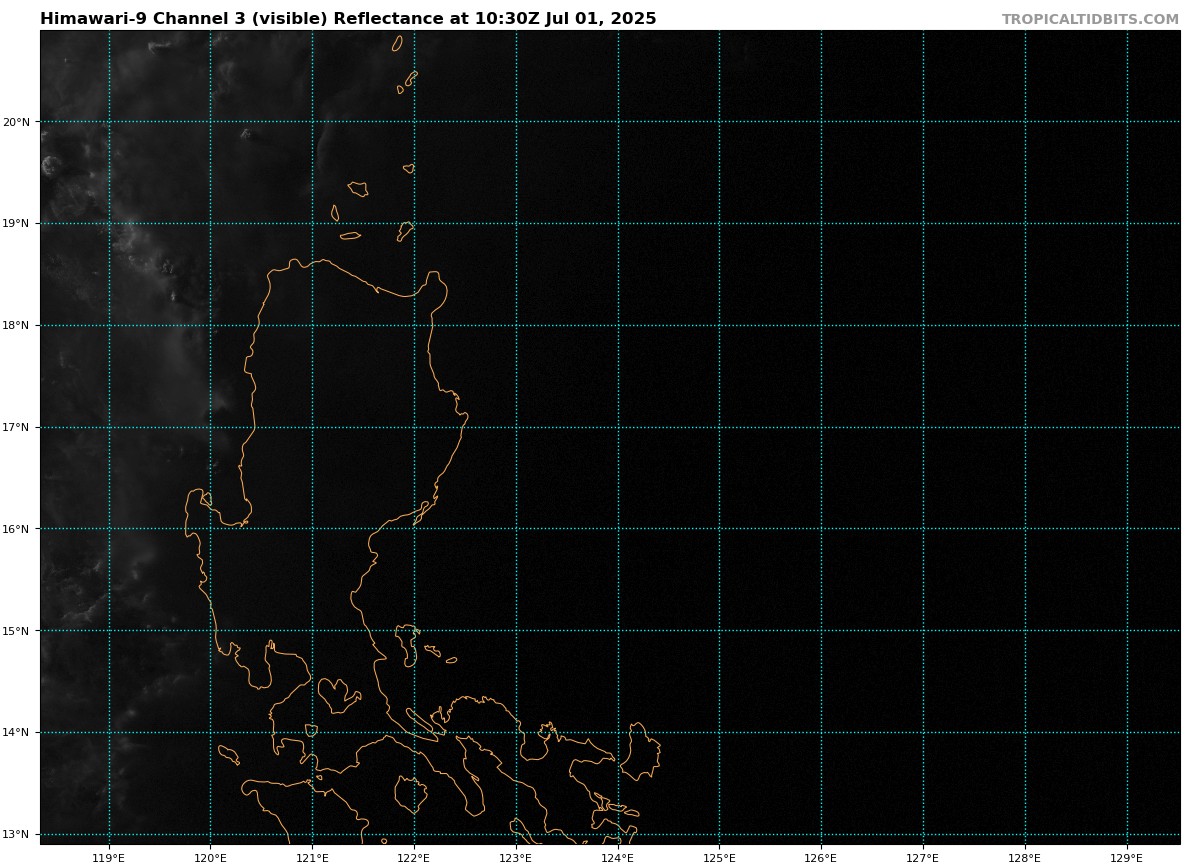Click the 128°E longitude label

click(1025, 857)
